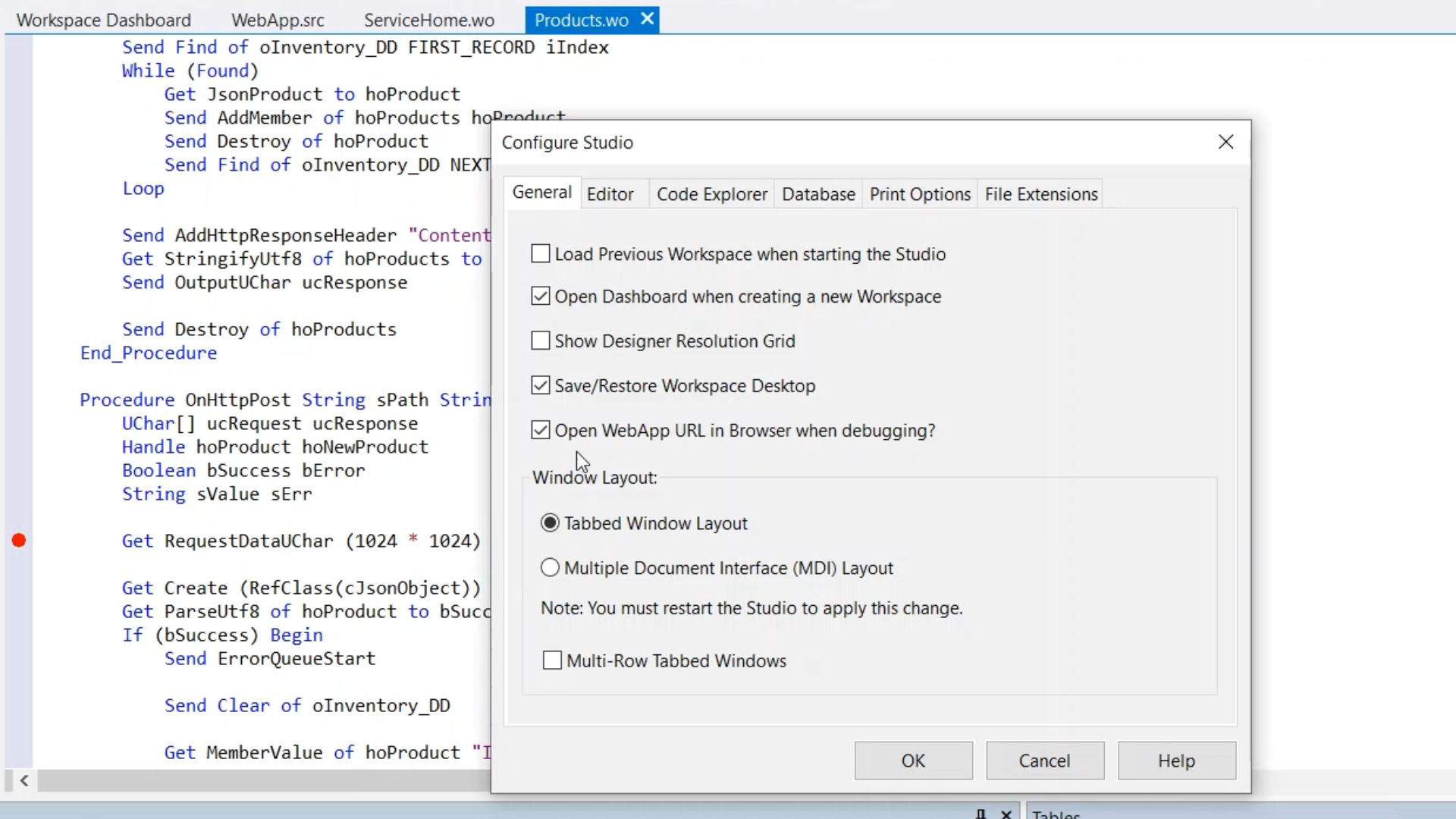
Task: Uncheck Open WebApp URL in Browser option
Action: pos(541,430)
